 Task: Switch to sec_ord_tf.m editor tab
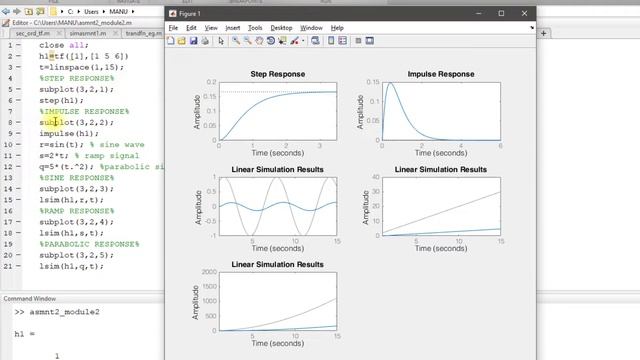[33, 33]
